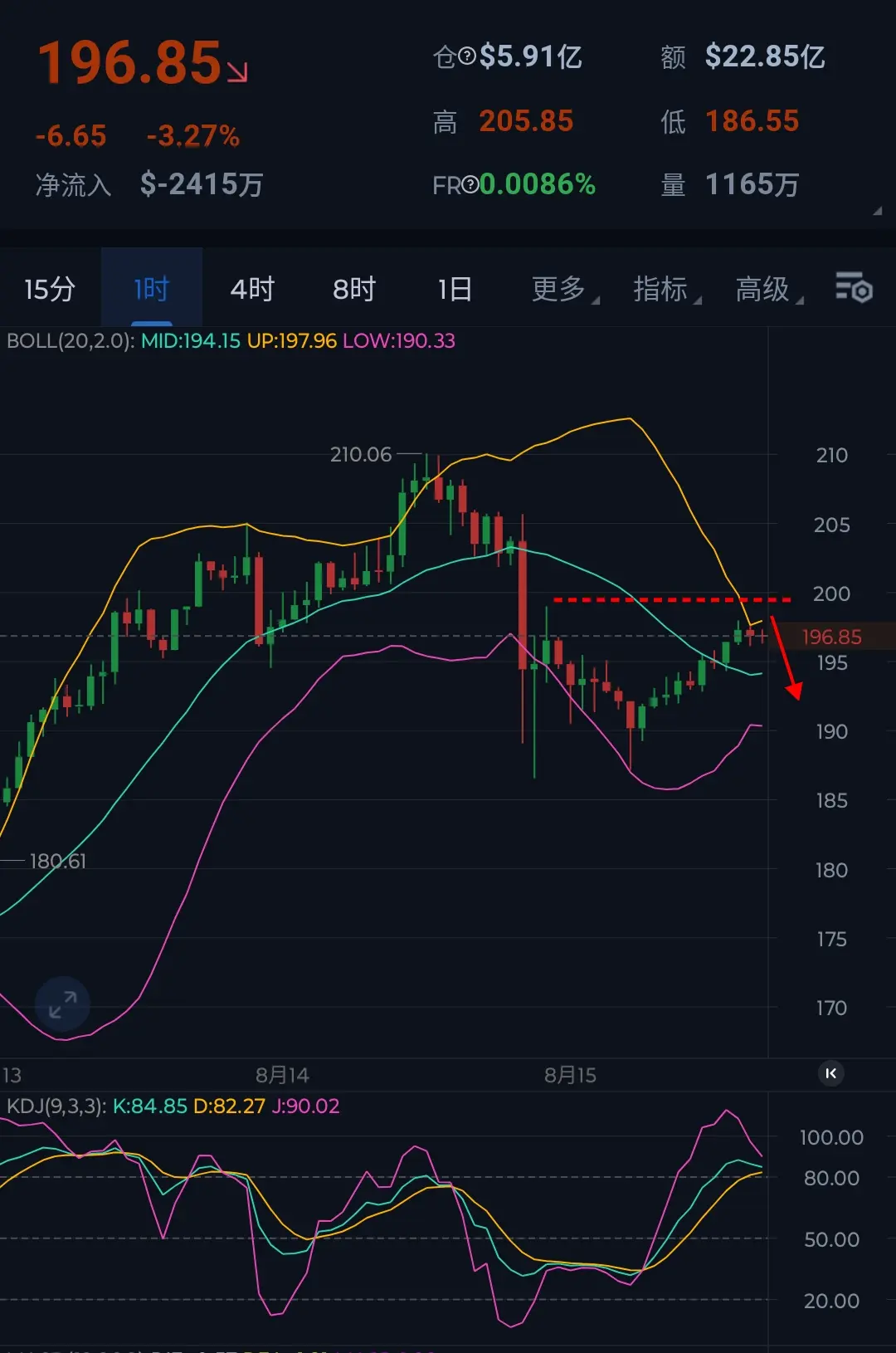The width and height of the screenshot is (896, 1353).
Task: Tap turnover $22.85亿 value
Action: click(765, 56)
